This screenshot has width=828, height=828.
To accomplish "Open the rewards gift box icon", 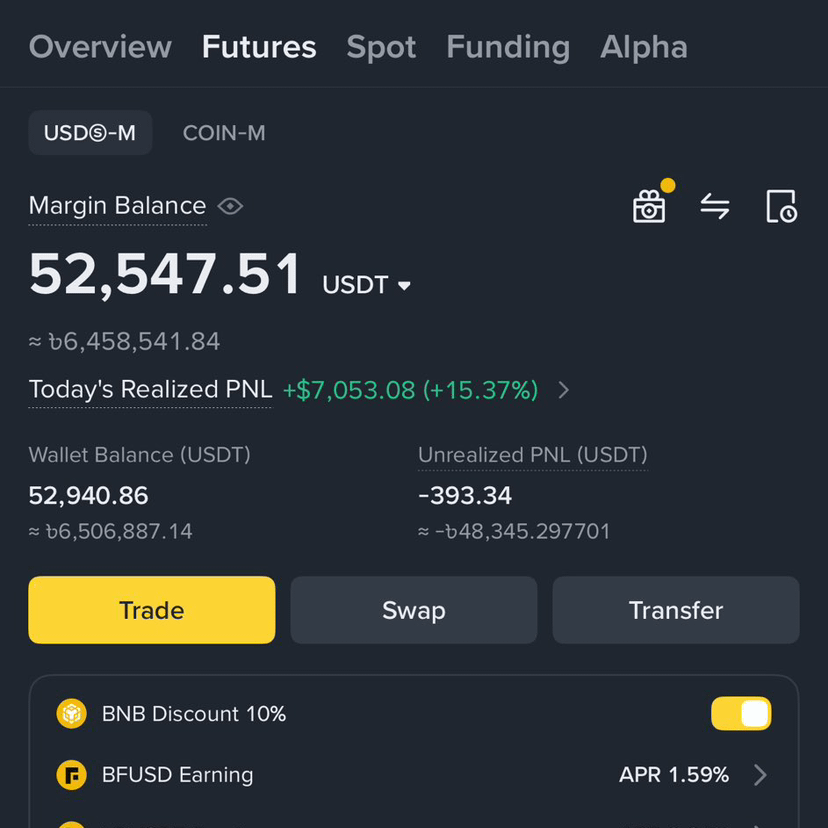I will coord(649,206).
